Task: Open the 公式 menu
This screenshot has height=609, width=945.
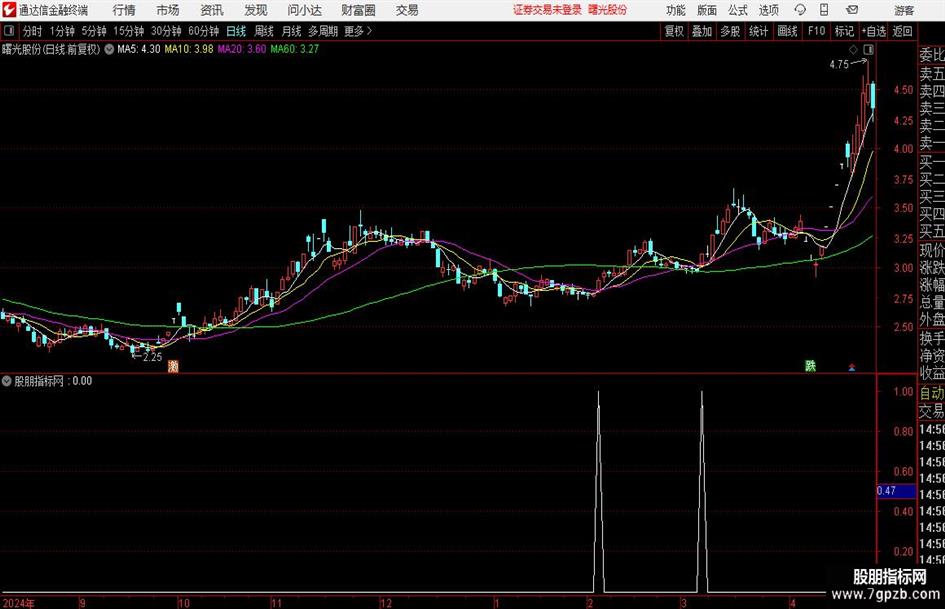Action: click(x=737, y=10)
